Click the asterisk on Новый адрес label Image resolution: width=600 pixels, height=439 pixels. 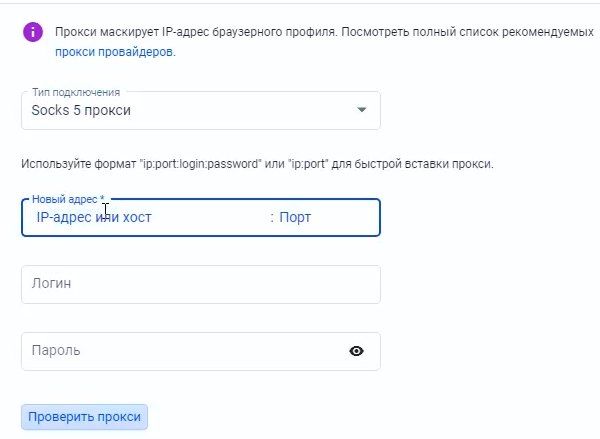102,198
